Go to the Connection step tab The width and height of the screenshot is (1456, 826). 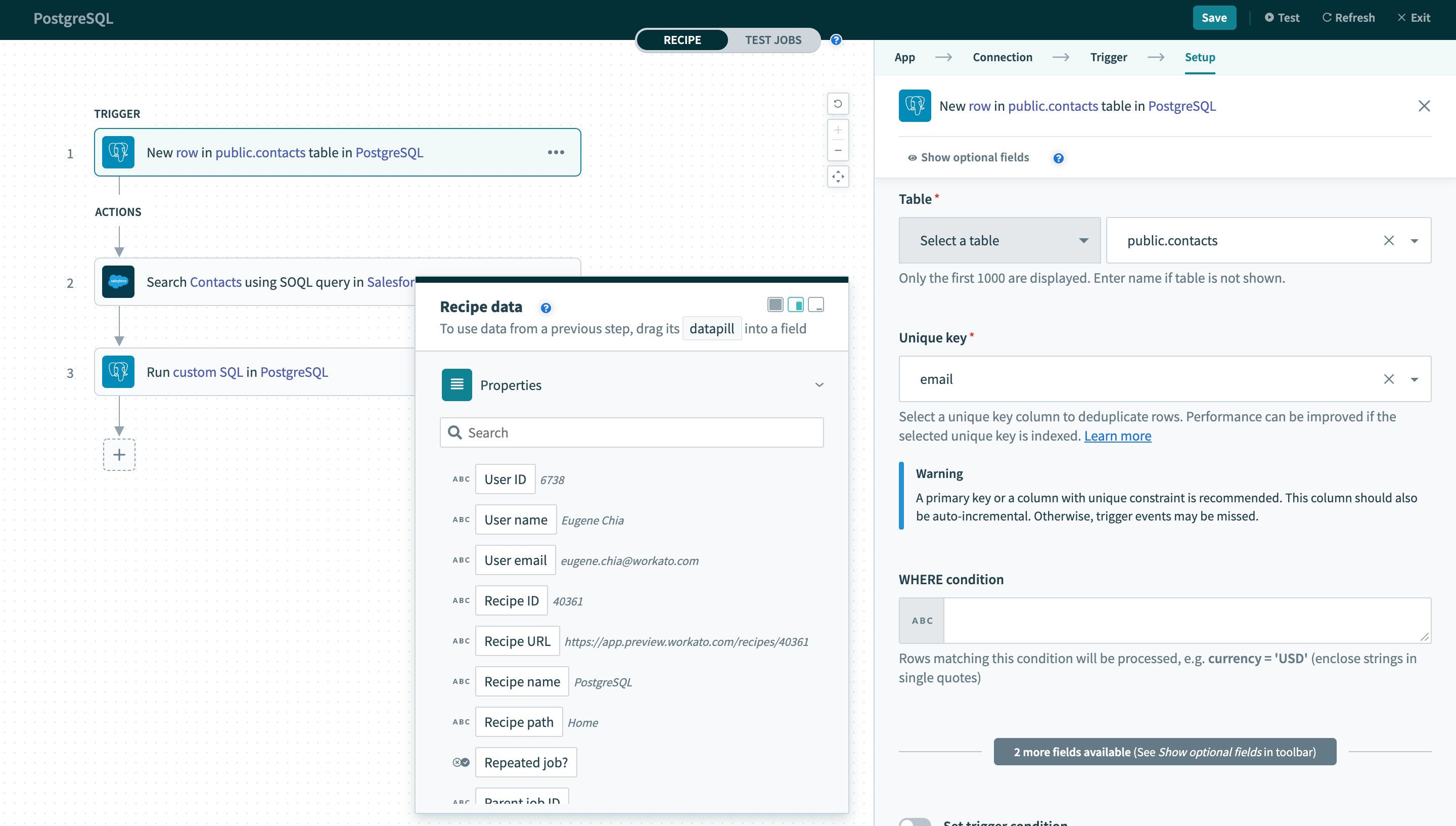[1002, 57]
